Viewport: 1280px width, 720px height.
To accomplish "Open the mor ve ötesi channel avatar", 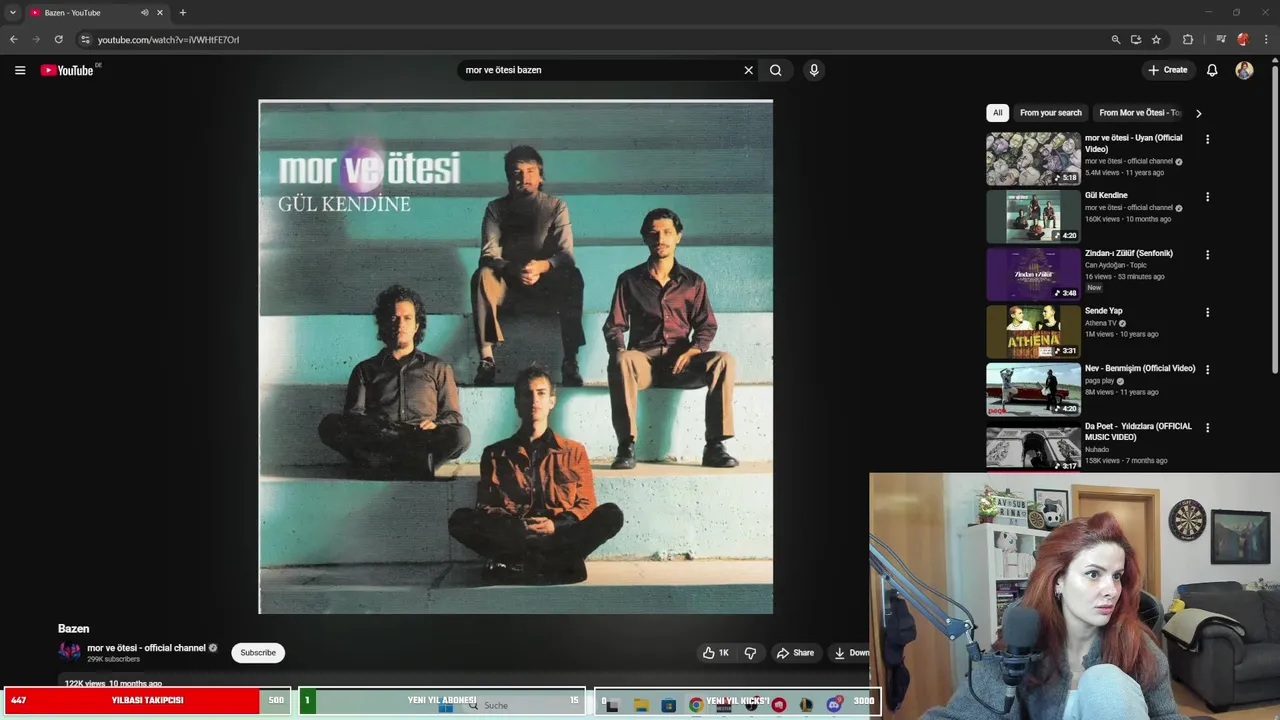I will coord(69,652).
